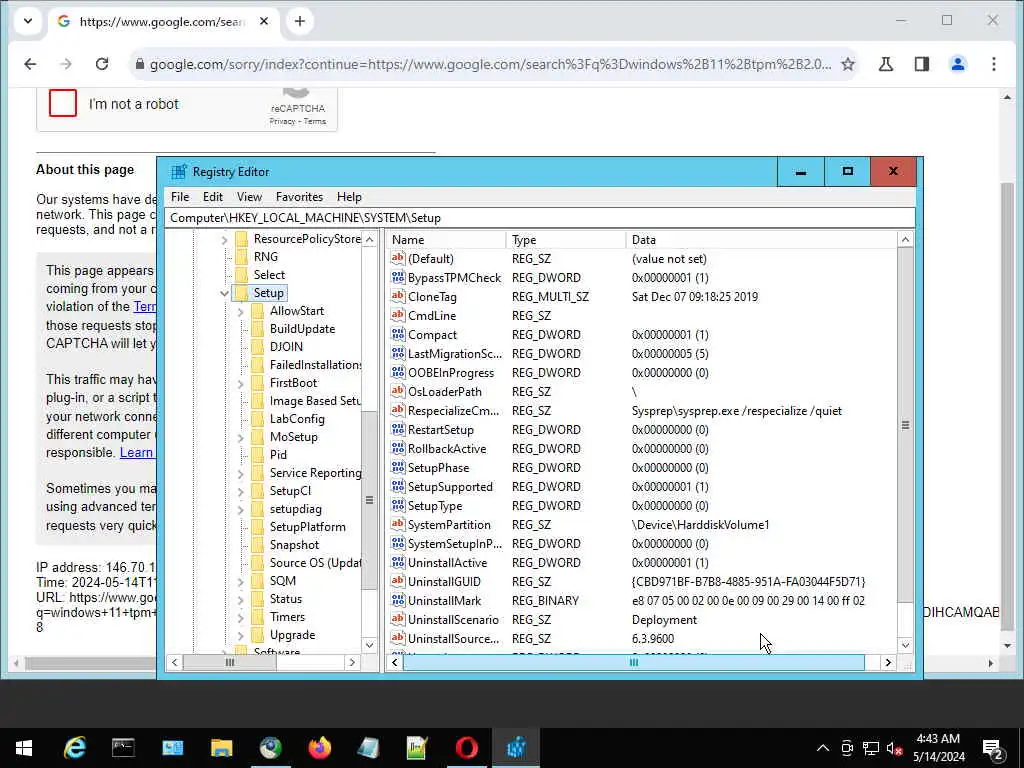
Task: Open command prompt taskbar icon
Action: [123, 748]
